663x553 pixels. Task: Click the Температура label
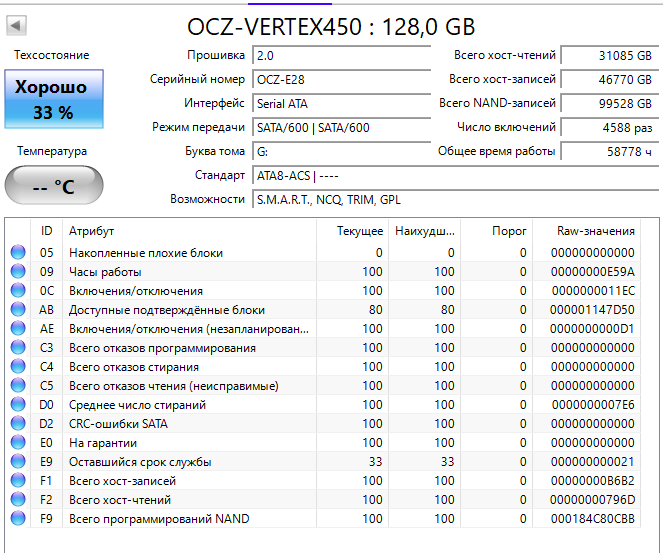point(52,151)
